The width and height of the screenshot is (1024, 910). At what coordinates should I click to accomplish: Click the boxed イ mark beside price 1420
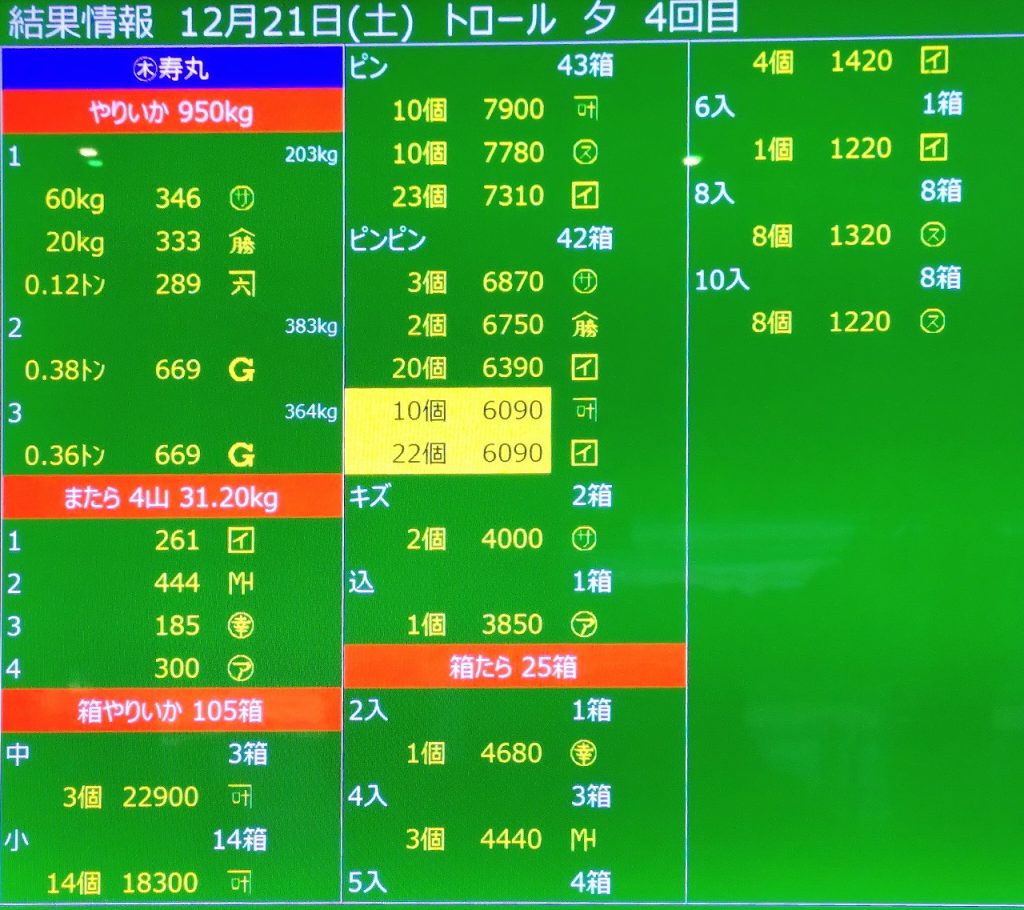pos(932,62)
